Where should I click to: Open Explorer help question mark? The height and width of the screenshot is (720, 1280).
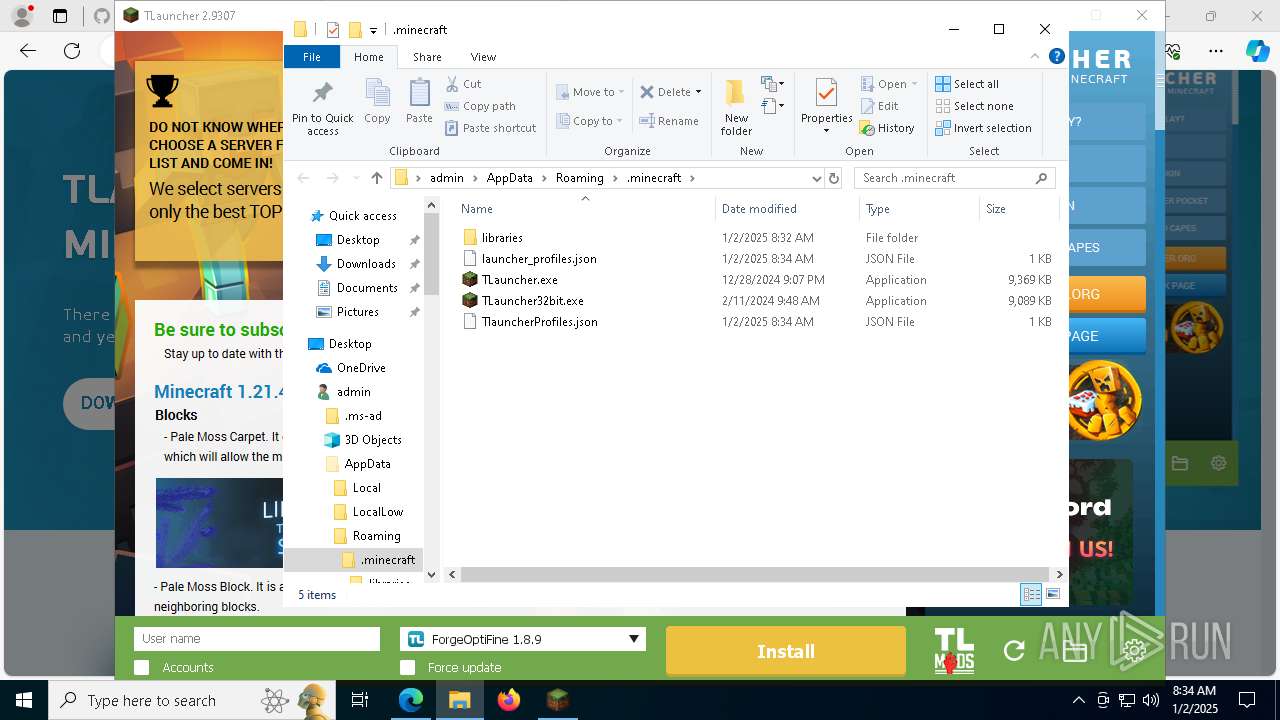1056,57
